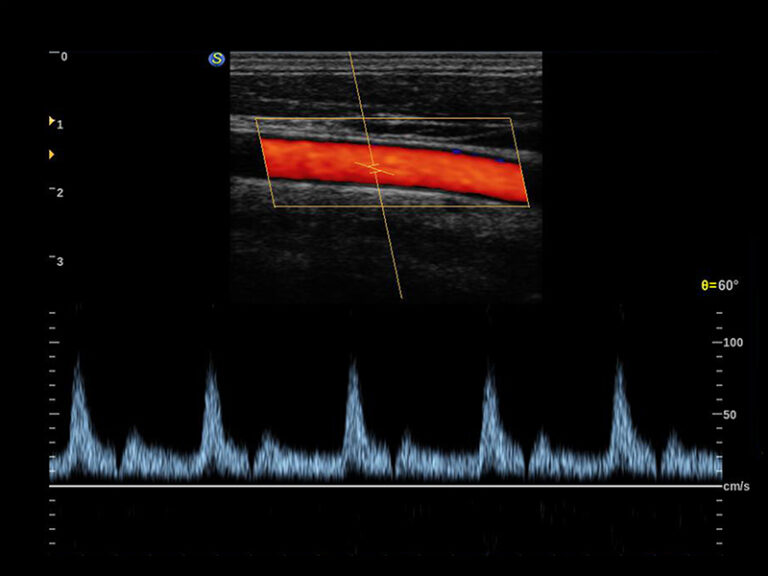Viewport: 768px width, 576px height.
Task: Click the 100 velocity scale mark
Action: click(733, 342)
